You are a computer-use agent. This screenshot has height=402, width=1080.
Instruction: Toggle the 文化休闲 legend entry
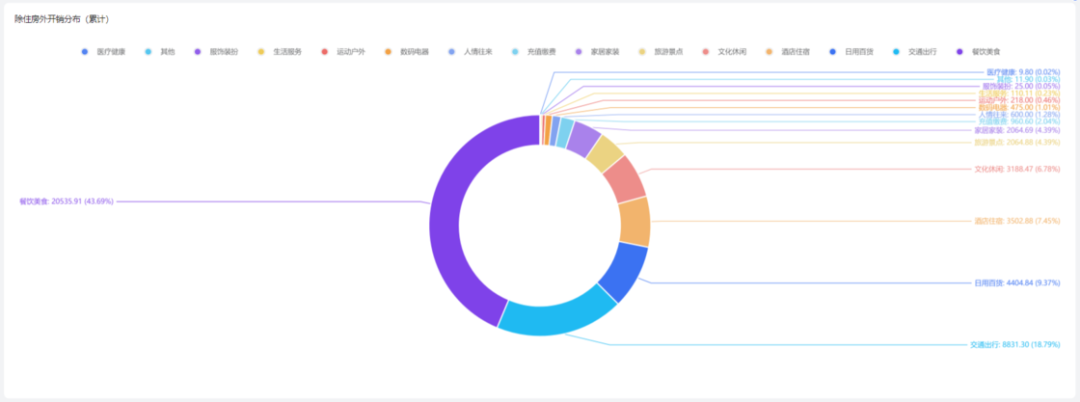click(723, 52)
